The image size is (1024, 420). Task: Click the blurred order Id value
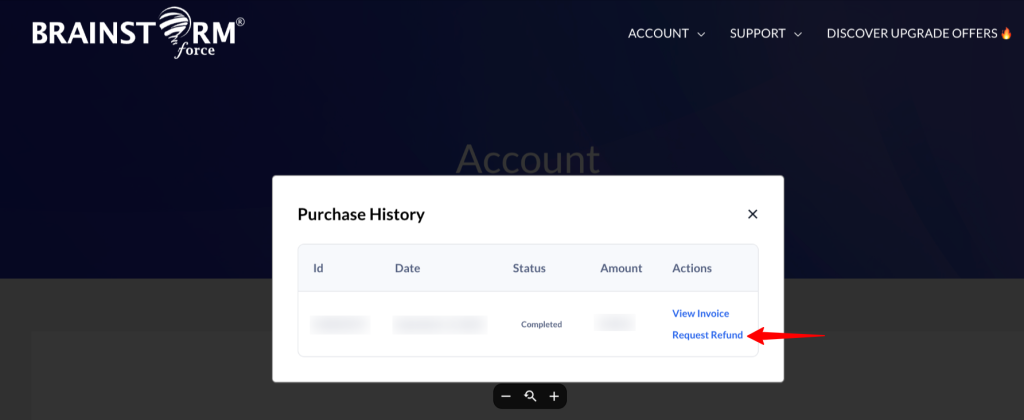339,324
